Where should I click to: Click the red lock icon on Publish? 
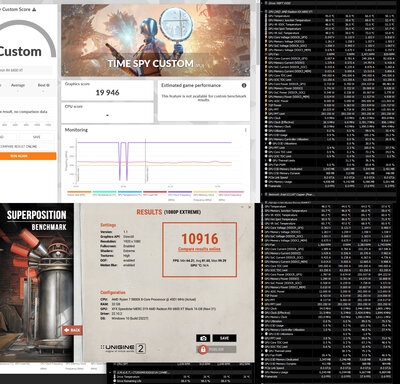pyautogui.click(x=203, y=349)
